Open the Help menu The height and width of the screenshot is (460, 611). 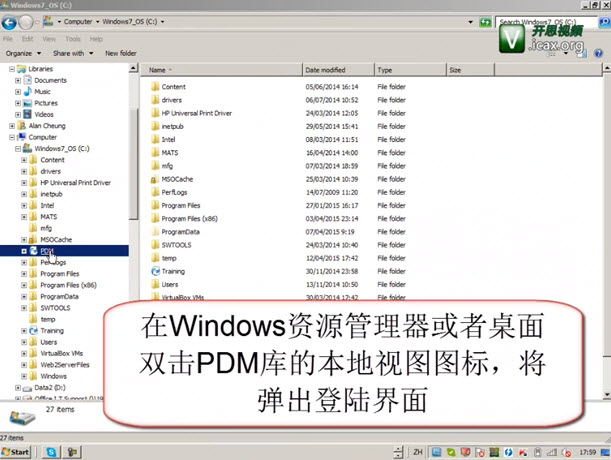[96, 39]
